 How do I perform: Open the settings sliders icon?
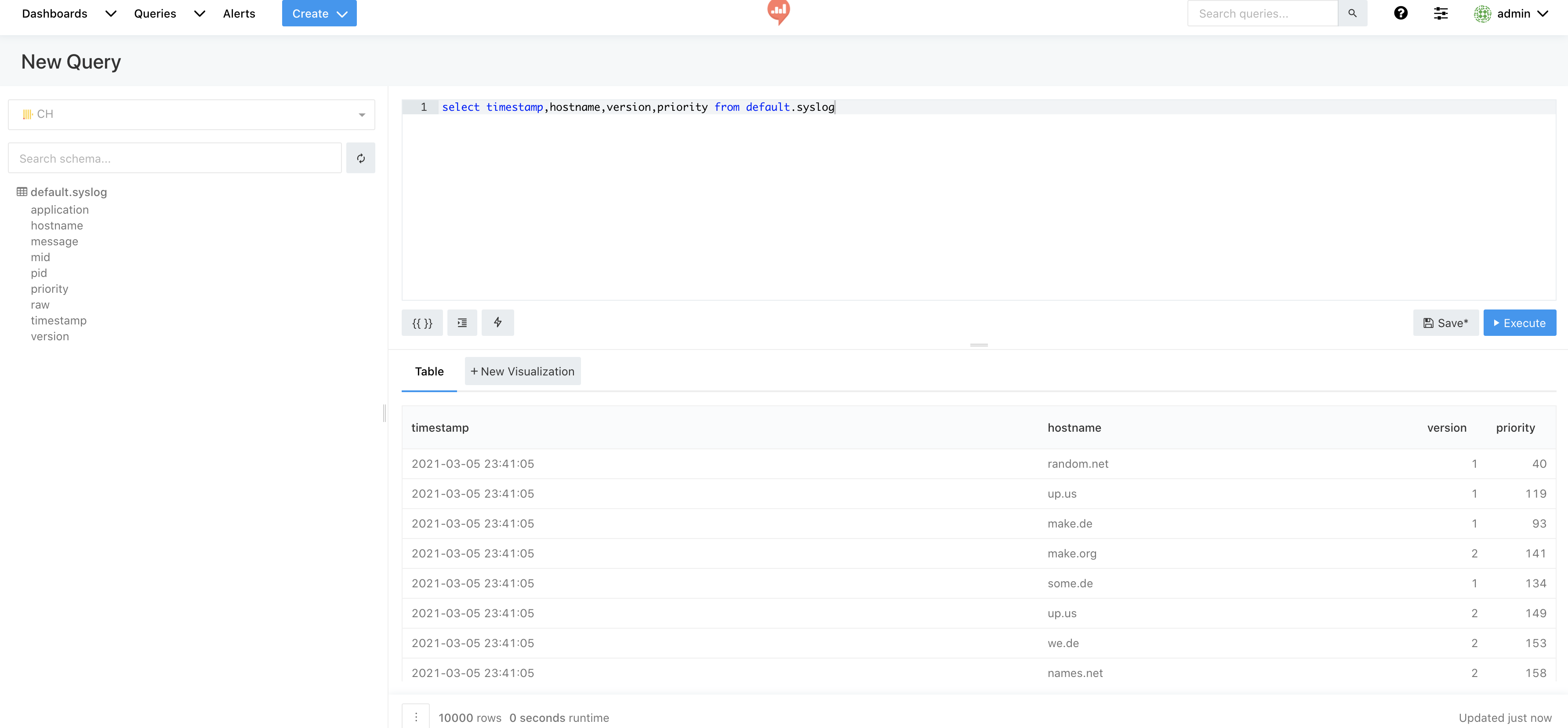pyautogui.click(x=1440, y=13)
